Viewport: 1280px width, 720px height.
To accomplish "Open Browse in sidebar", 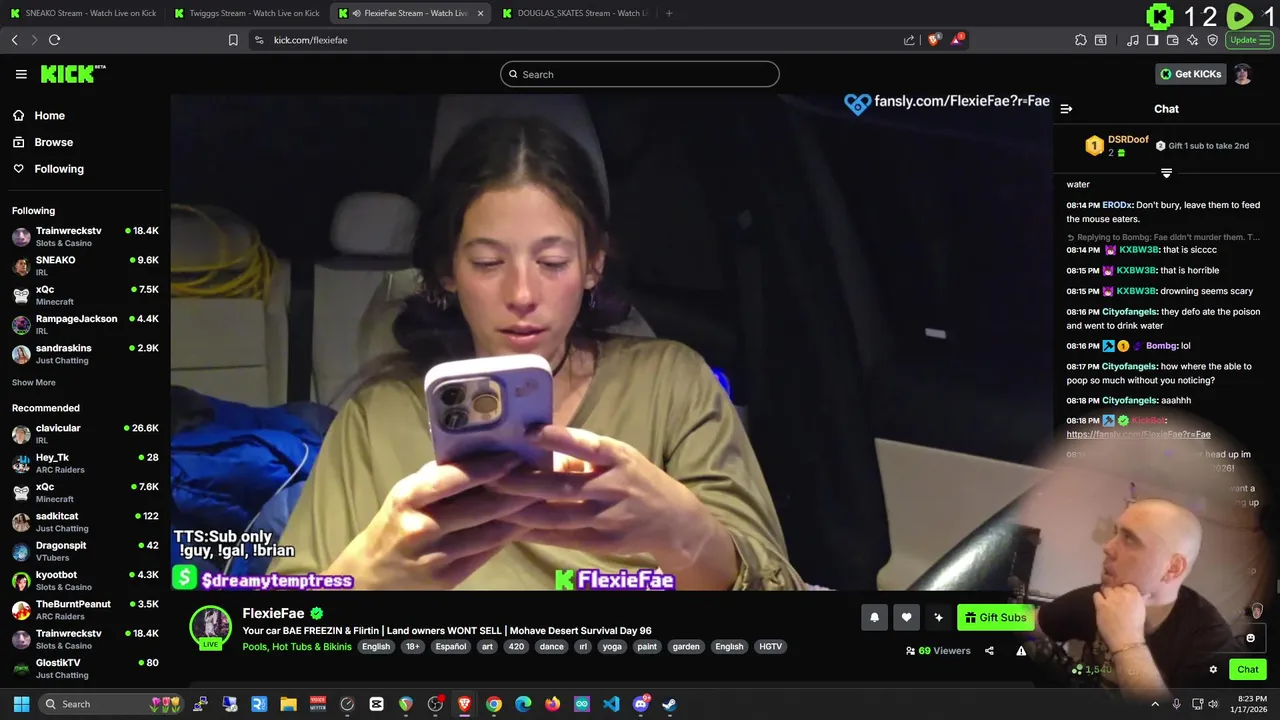I will point(53,142).
